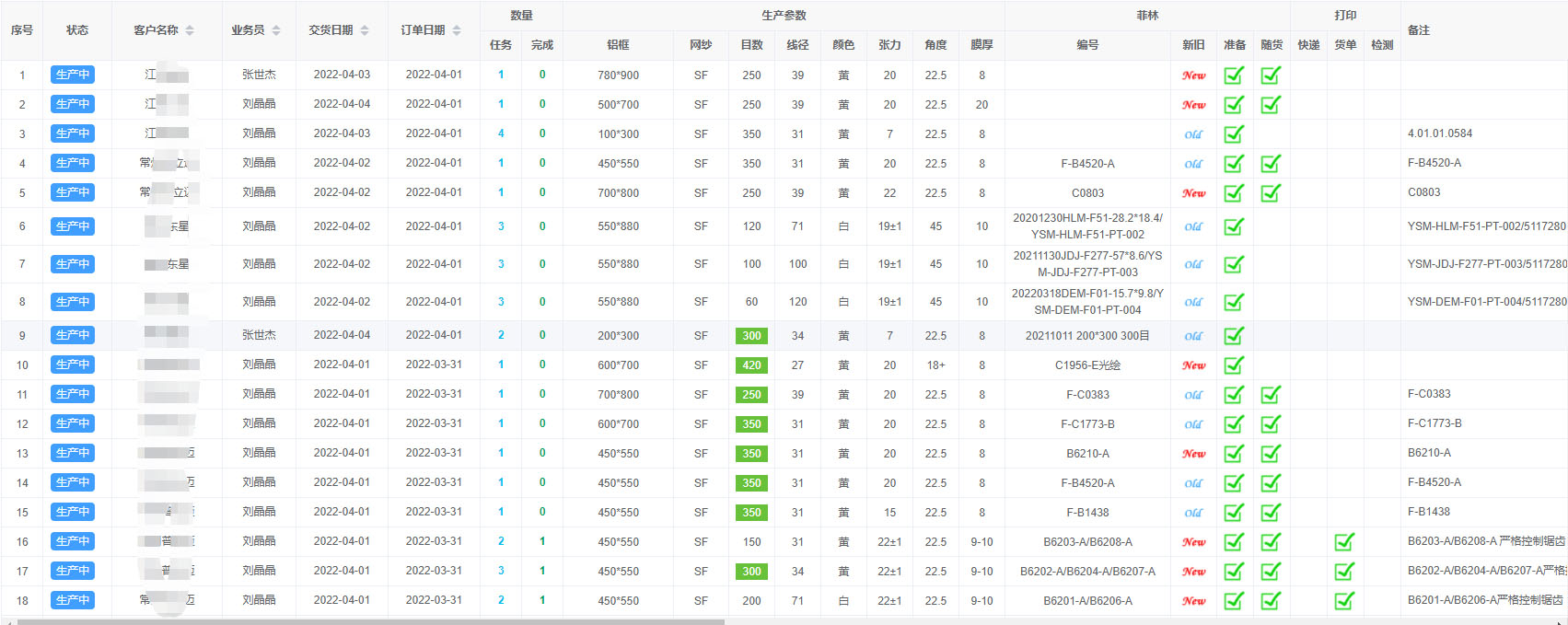Click the blue Old icon in row 3
The width and height of the screenshot is (1568, 625).
pyautogui.click(x=1193, y=134)
